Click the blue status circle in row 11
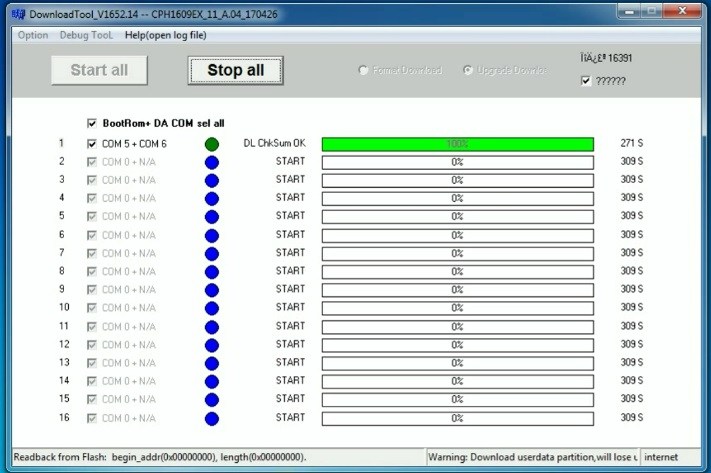 (x=211, y=327)
